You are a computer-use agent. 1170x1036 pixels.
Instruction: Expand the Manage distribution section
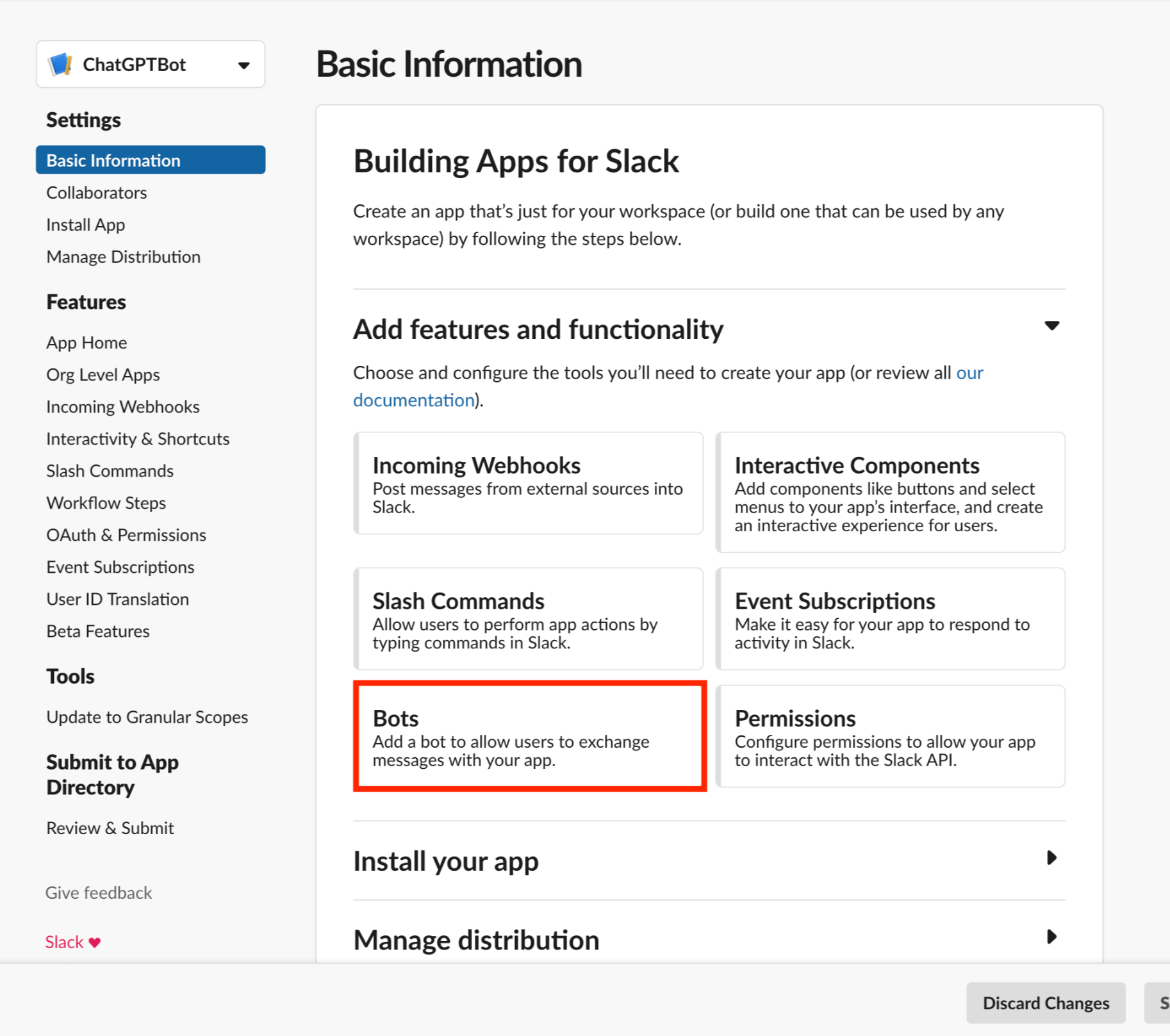point(1051,937)
